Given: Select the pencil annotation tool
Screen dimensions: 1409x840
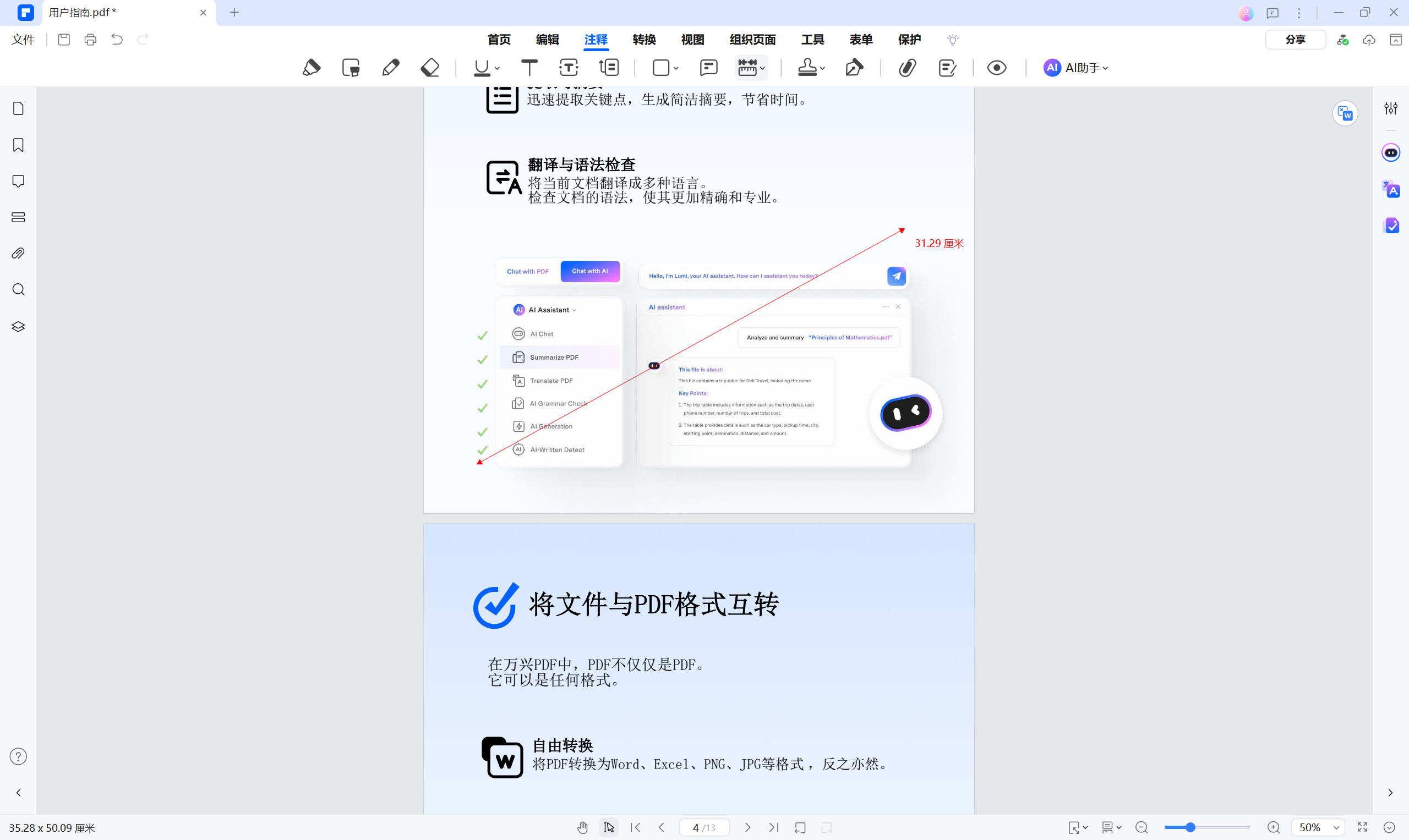Looking at the screenshot, I should tap(390, 67).
